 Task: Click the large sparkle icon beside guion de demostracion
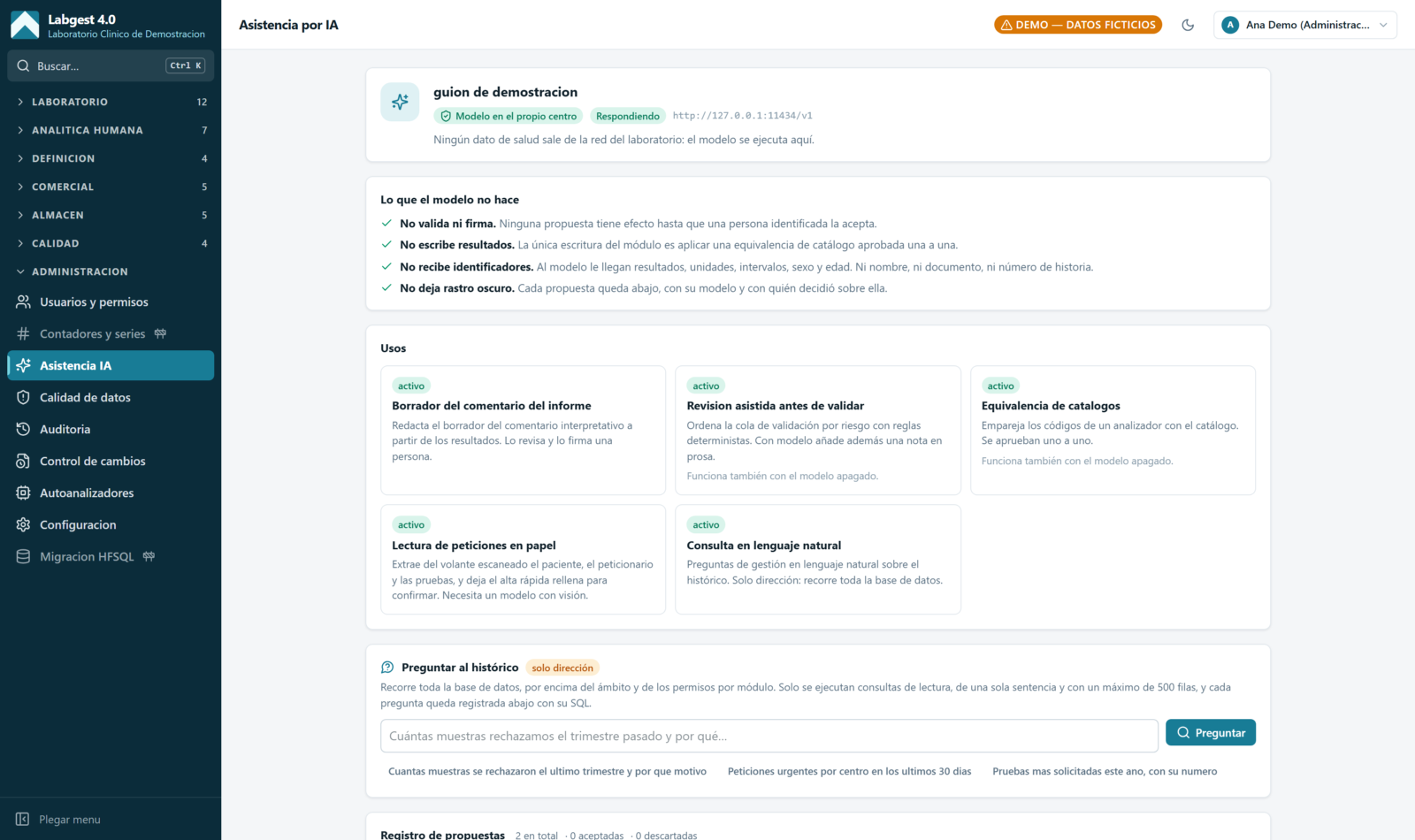[x=400, y=102]
